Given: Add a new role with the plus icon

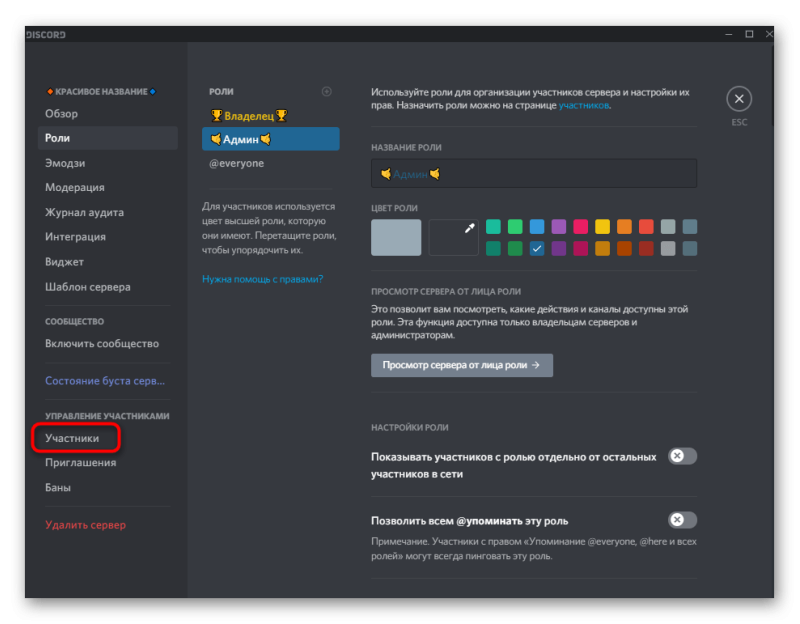Looking at the screenshot, I should pos(327,91).
